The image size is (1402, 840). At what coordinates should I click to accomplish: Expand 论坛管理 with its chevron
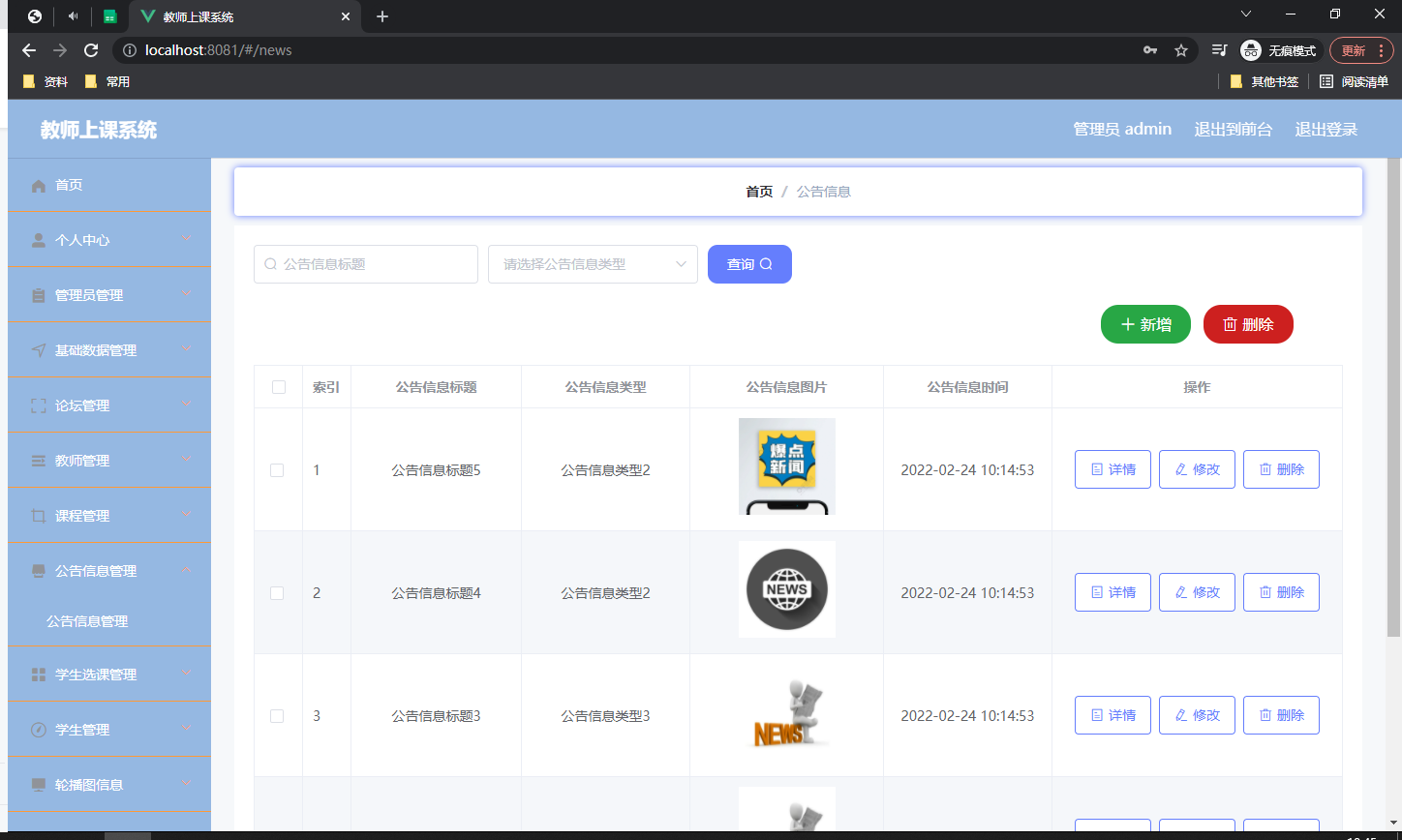[187, 404]
